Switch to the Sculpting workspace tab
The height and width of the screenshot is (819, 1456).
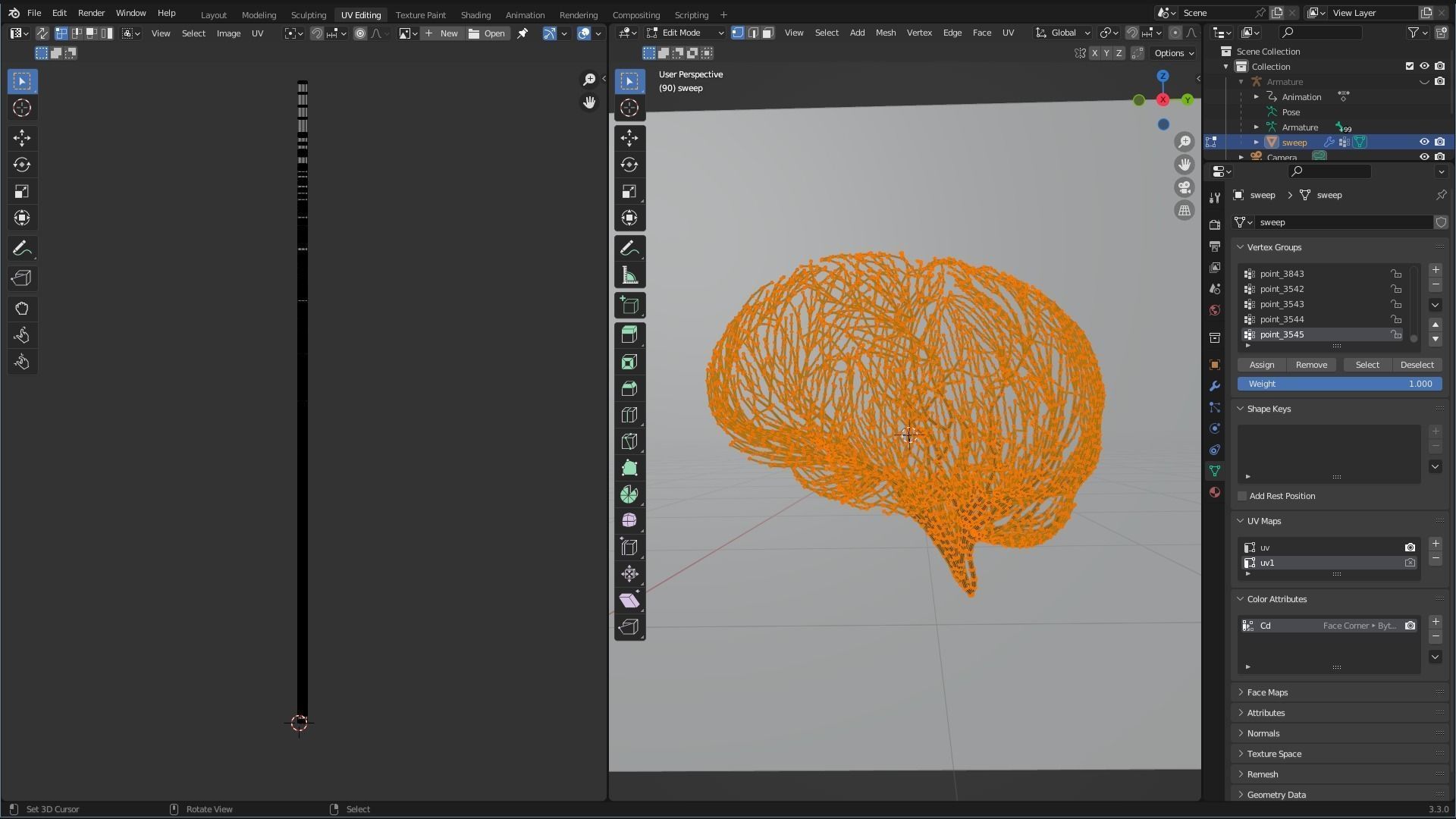309,14
